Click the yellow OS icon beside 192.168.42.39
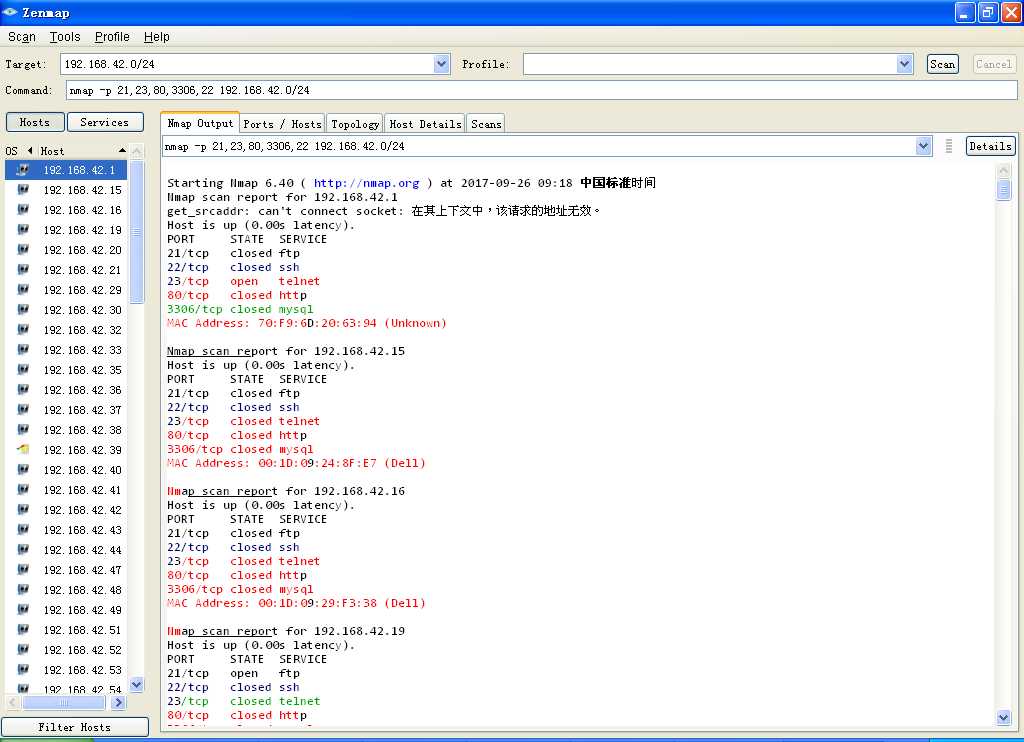Image resolution: width=1024 pixels, height=742 pixels. [23, 450]
